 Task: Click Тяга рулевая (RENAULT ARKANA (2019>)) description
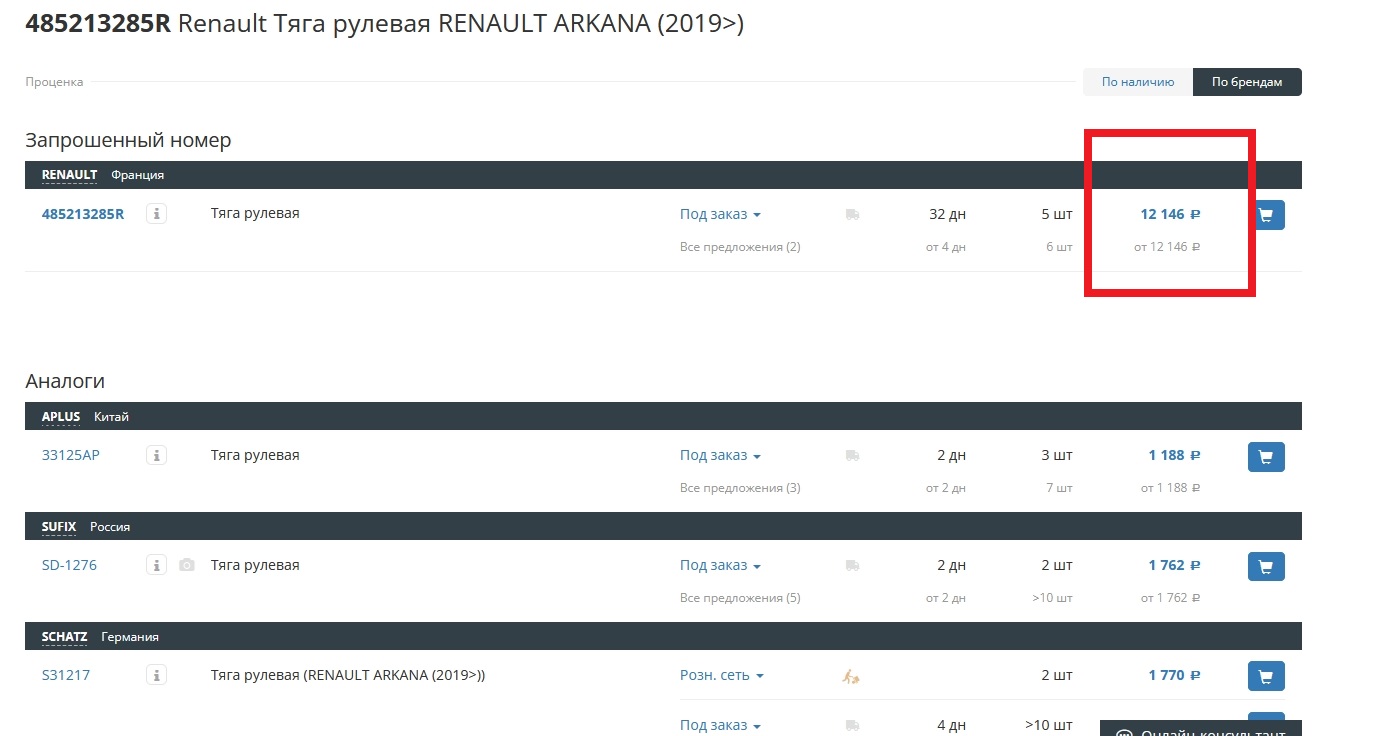[348, 675]
